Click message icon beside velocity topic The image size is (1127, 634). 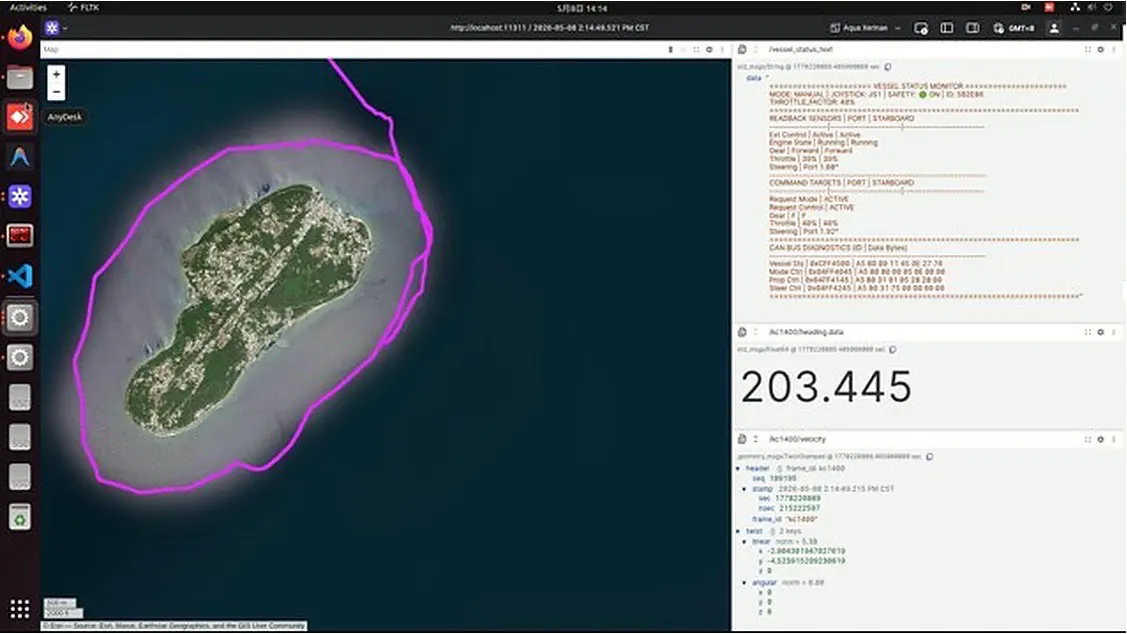(x=742, y=439)
